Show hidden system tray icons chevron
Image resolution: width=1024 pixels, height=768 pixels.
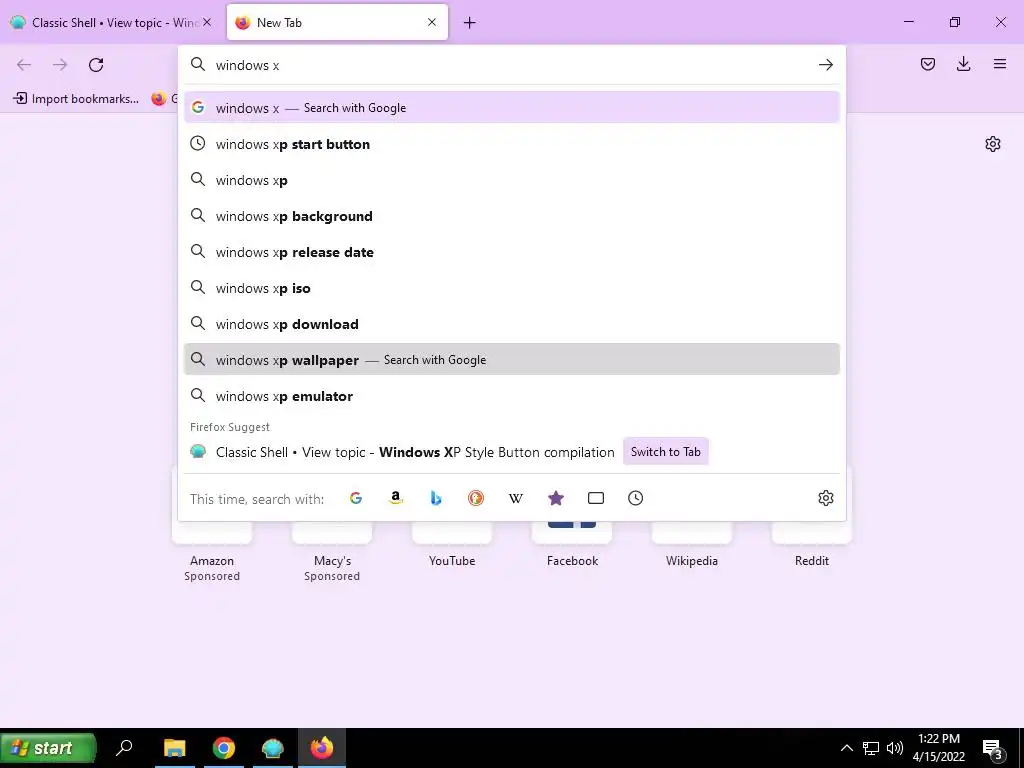846,748
